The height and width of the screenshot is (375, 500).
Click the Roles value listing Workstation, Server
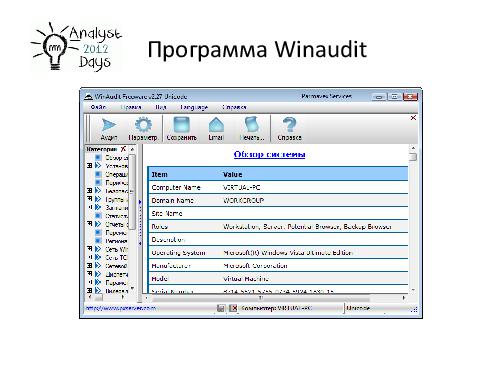[307, 227]
